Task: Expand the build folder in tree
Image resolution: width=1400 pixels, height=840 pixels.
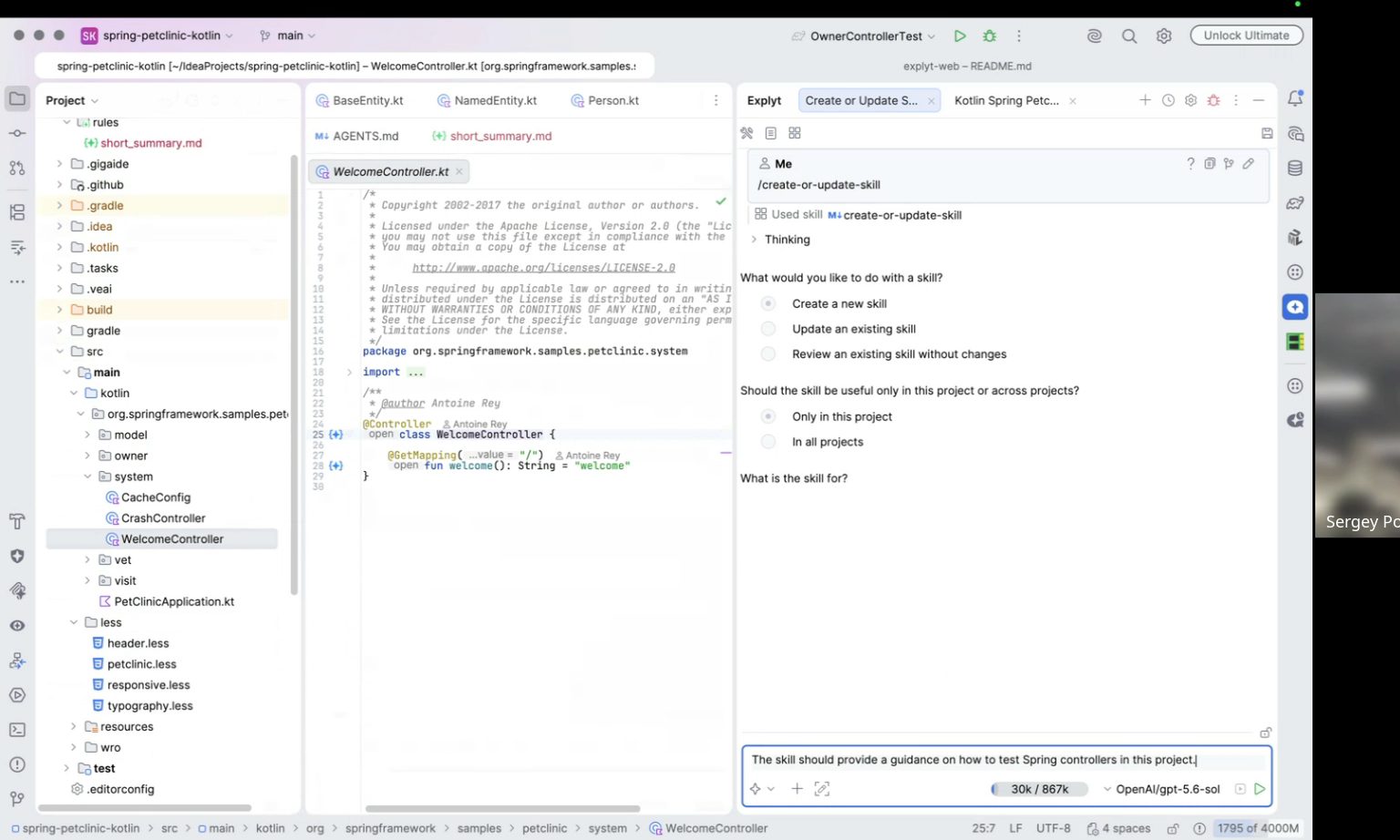Action: (60, 310)
